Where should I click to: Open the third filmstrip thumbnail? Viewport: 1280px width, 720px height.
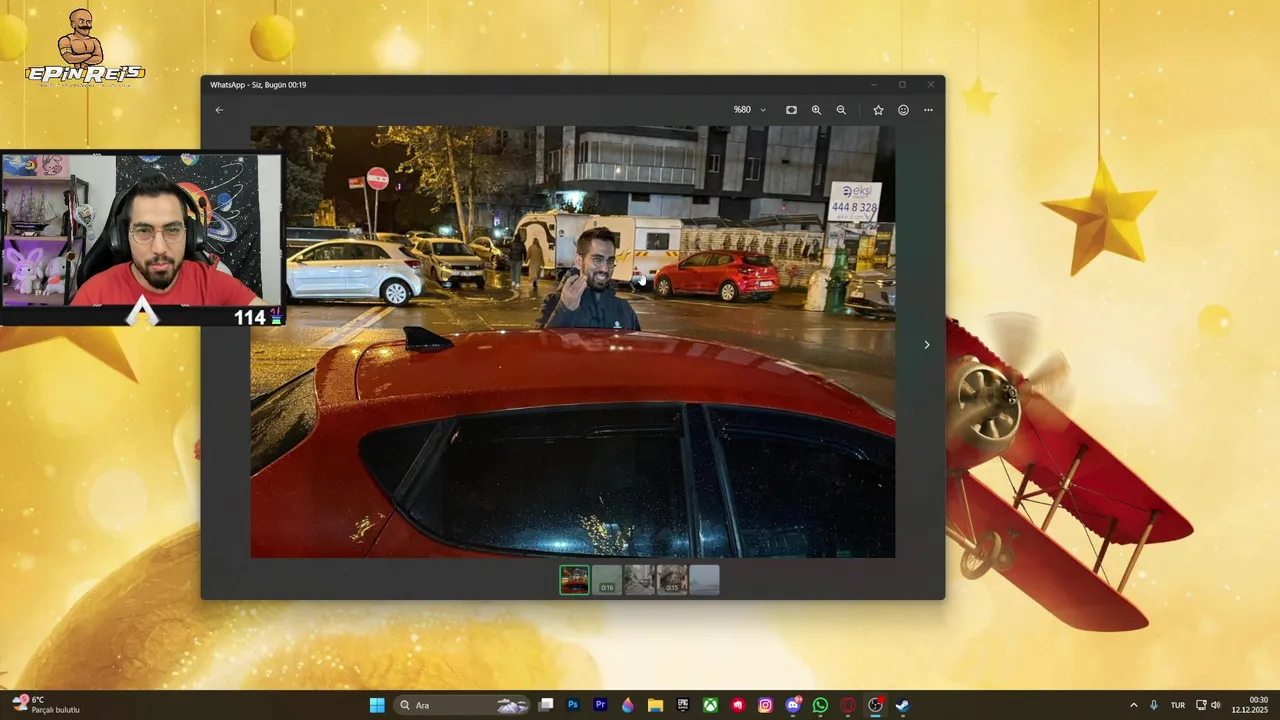639,580
